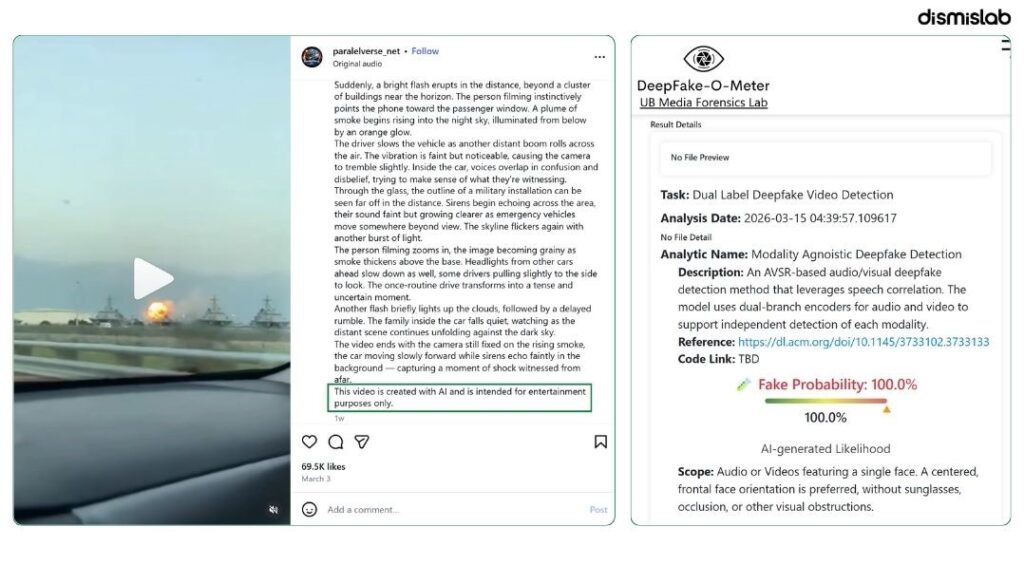Open comments via speech bubble icon
Viewport: 1024px width, 565px height.
[336, 442]
